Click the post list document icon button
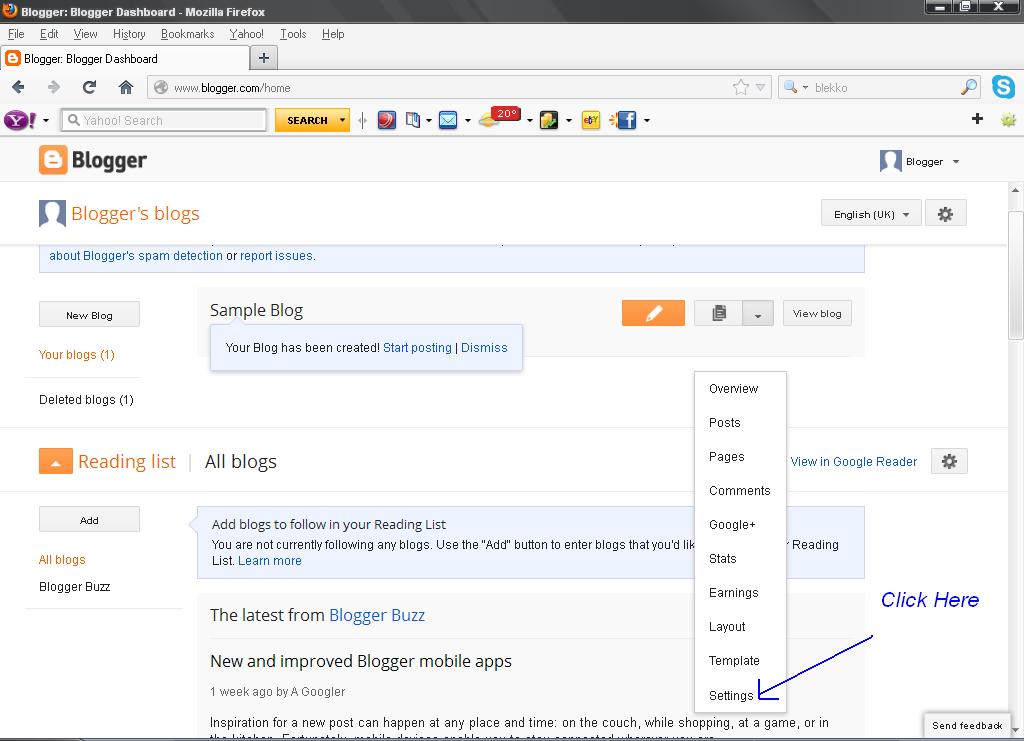Image resolution: width=1026 pixels, height=741 pixels. 718,314
